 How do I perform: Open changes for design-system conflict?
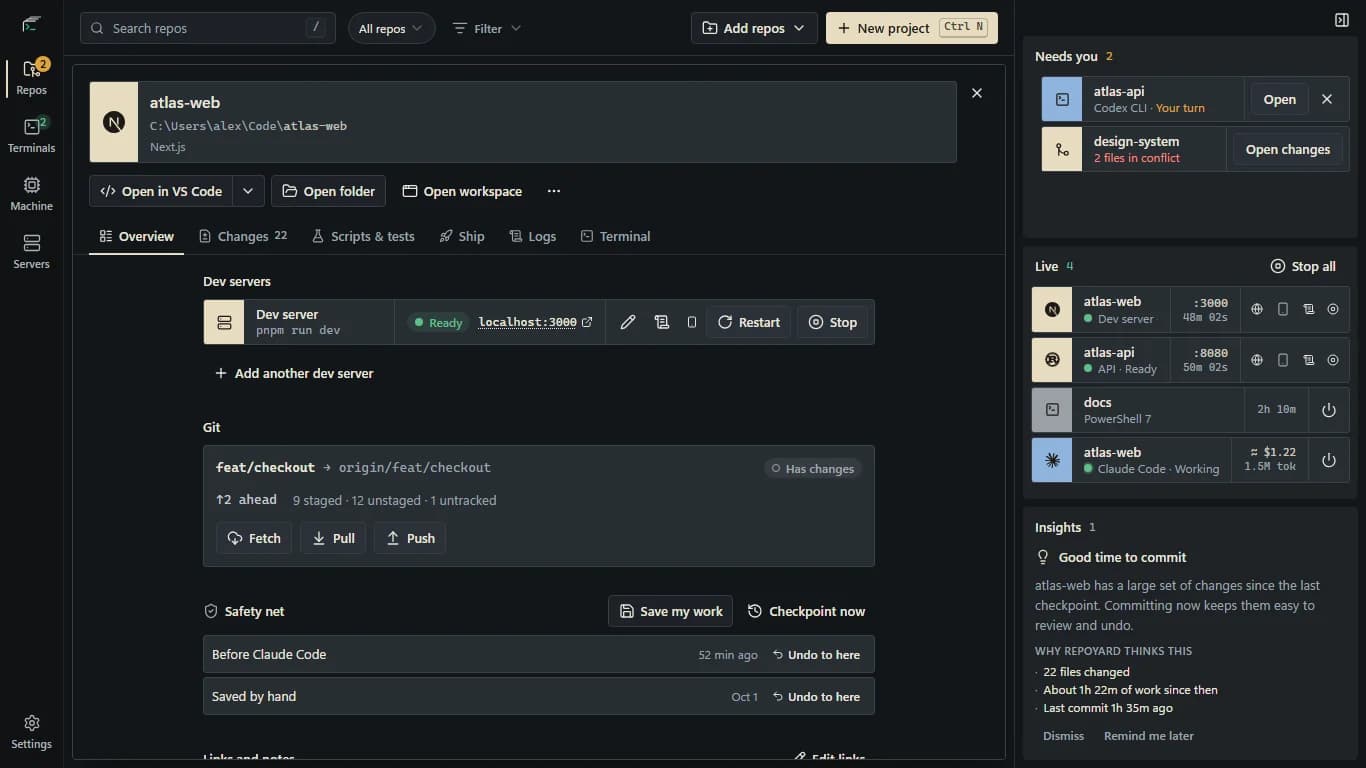point(1287,149)
